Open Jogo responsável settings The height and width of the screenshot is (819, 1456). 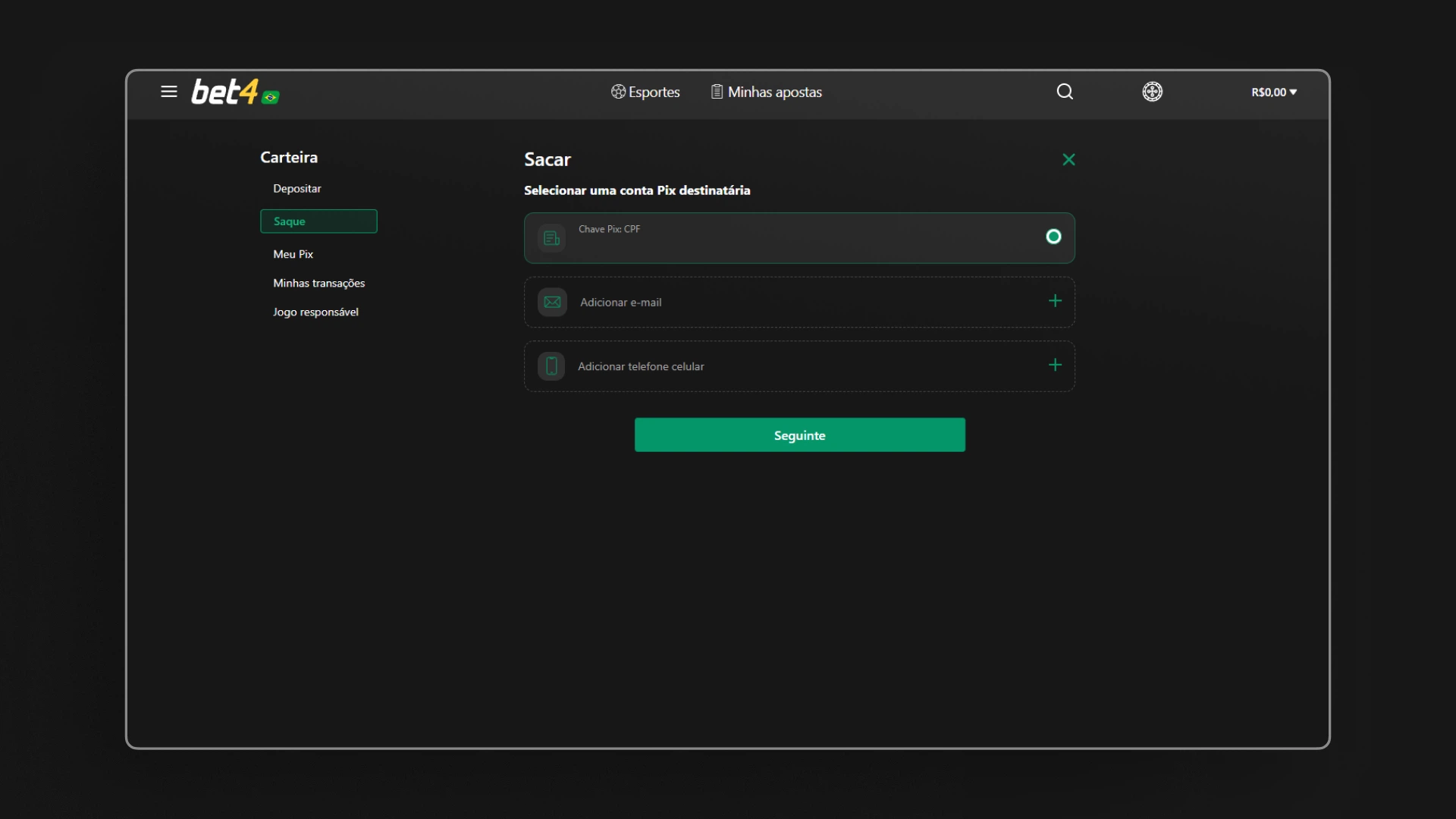(x=315, y=312)
